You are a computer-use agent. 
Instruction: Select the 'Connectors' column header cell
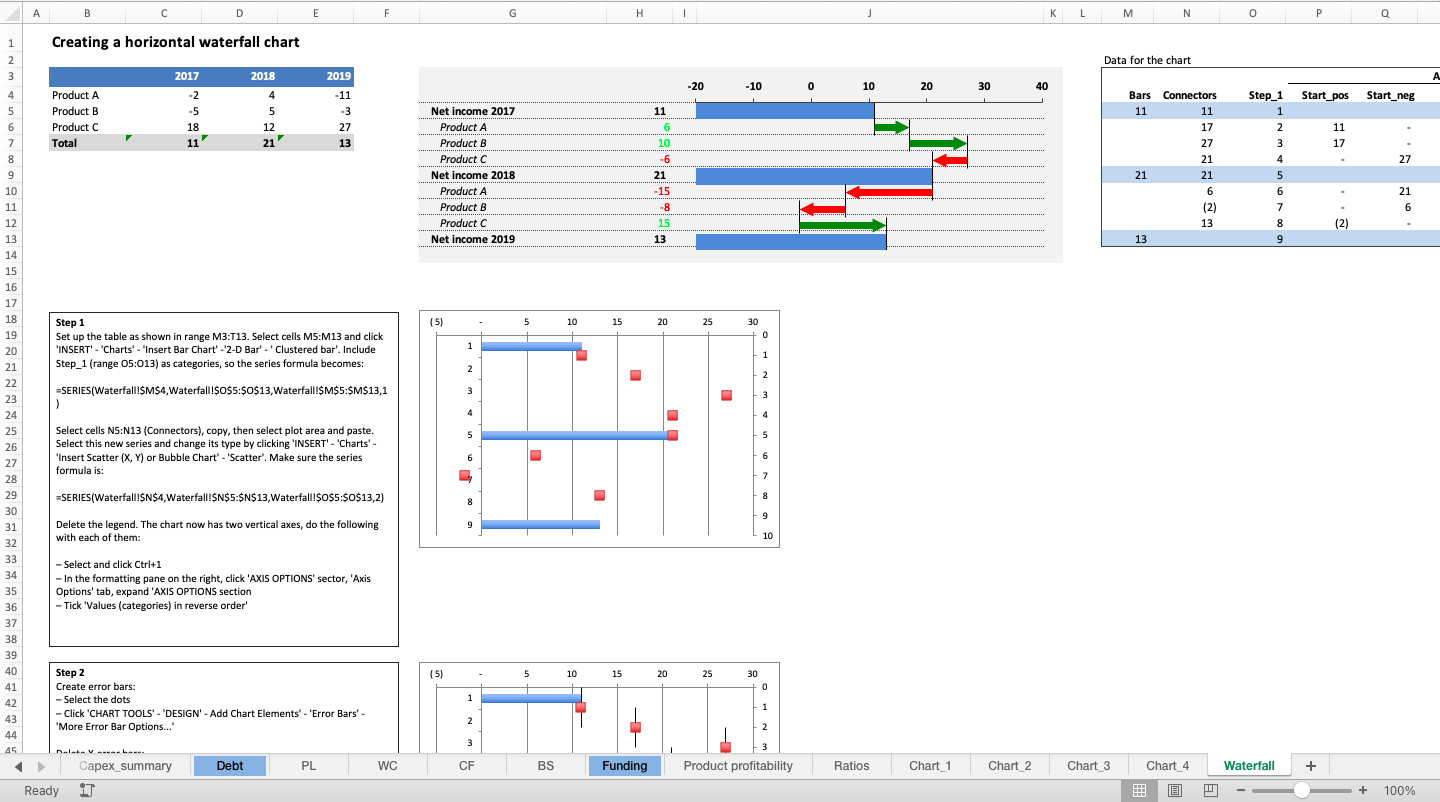click(1186, 95)
